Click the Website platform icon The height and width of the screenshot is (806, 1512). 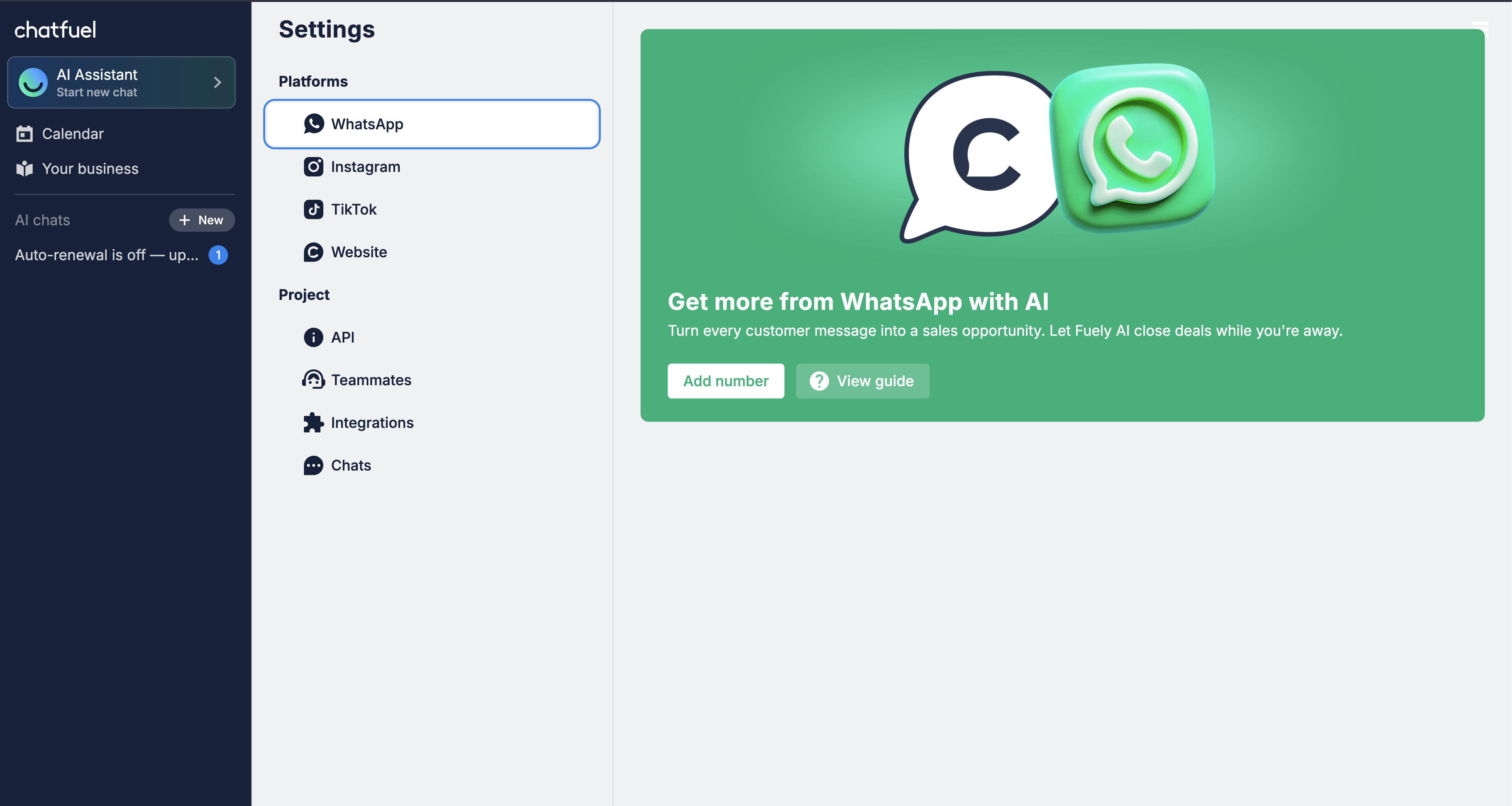coord(313,252)
